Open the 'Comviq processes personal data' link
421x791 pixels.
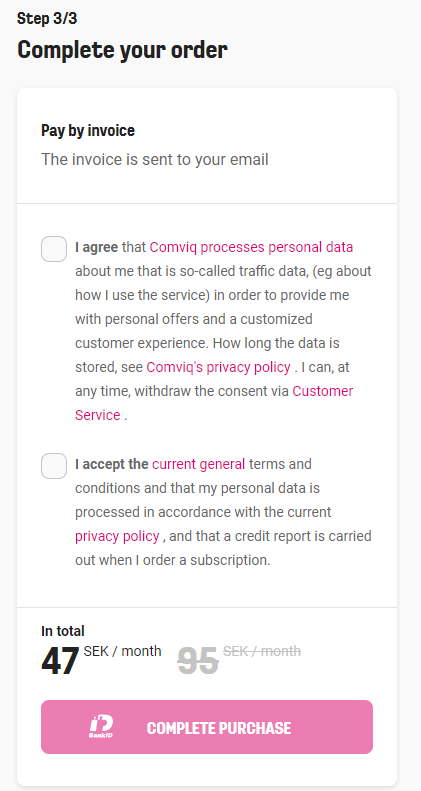pos(251,247)
